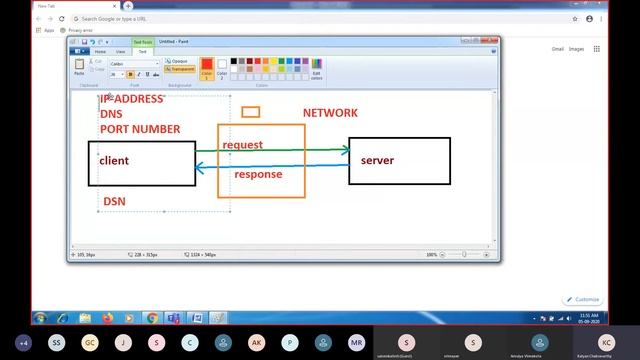Click the zoom slider handle in Paint status bar

point(464,254)
